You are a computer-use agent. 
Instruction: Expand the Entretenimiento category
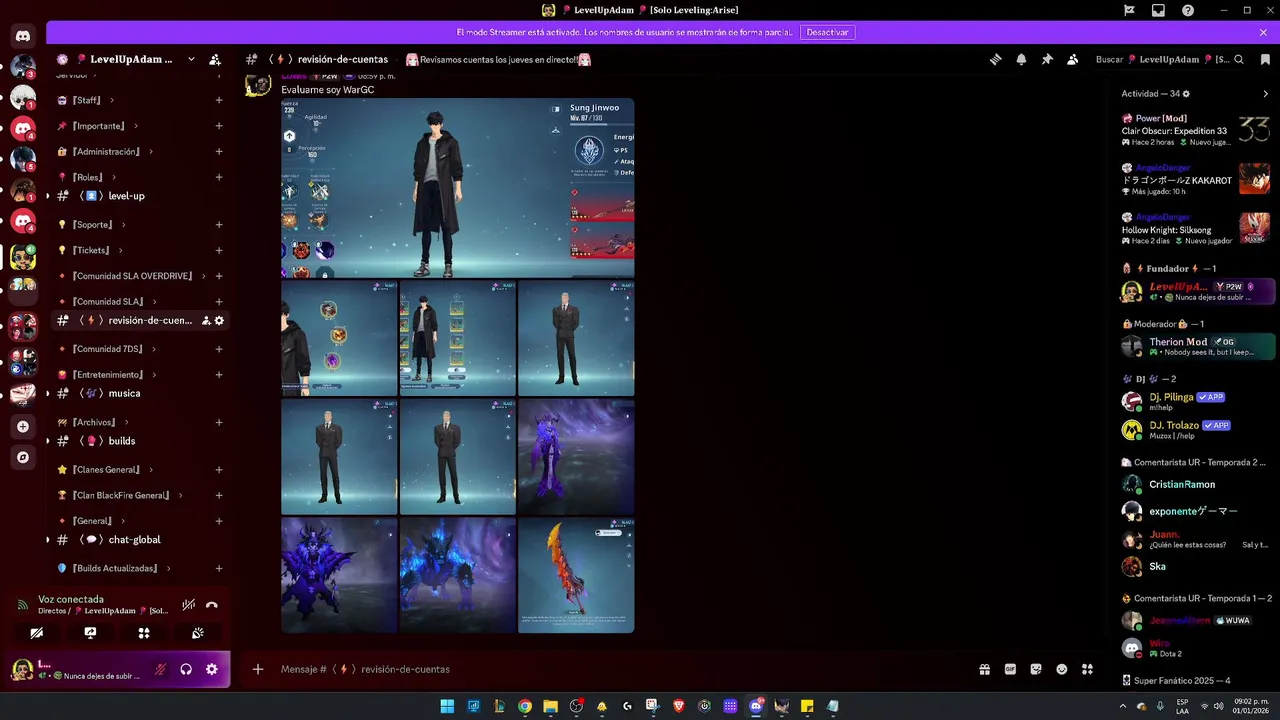click(x=107, y=375)
